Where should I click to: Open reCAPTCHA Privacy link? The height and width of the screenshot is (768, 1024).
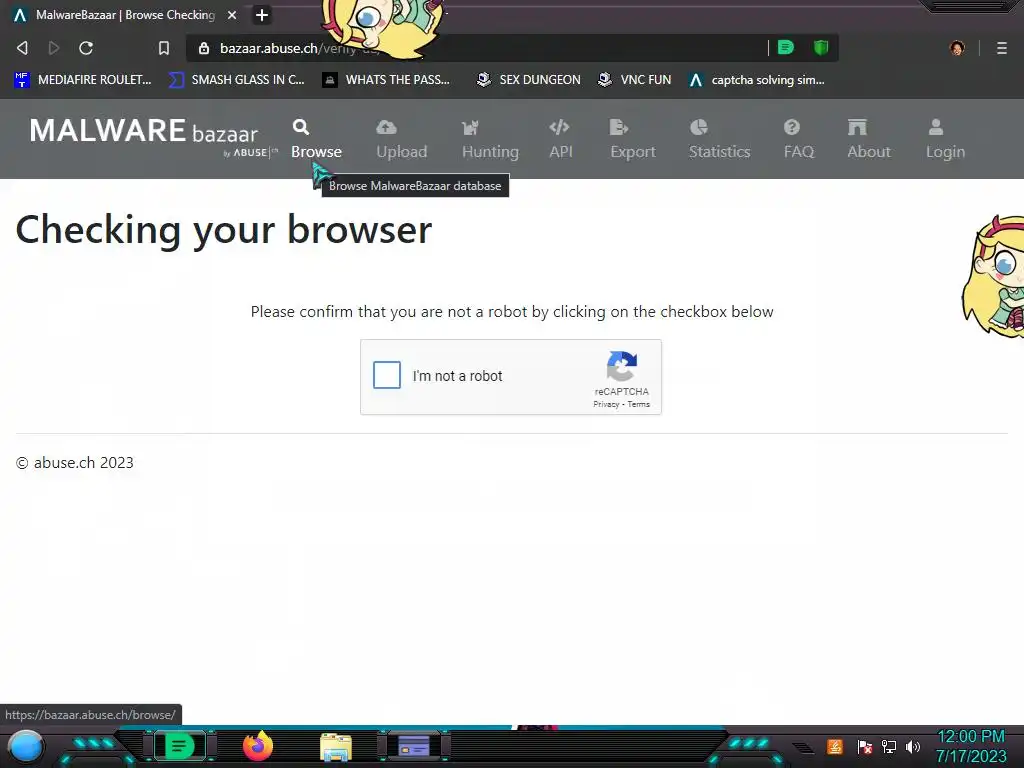pyautogui.click(x=606, y=404)
